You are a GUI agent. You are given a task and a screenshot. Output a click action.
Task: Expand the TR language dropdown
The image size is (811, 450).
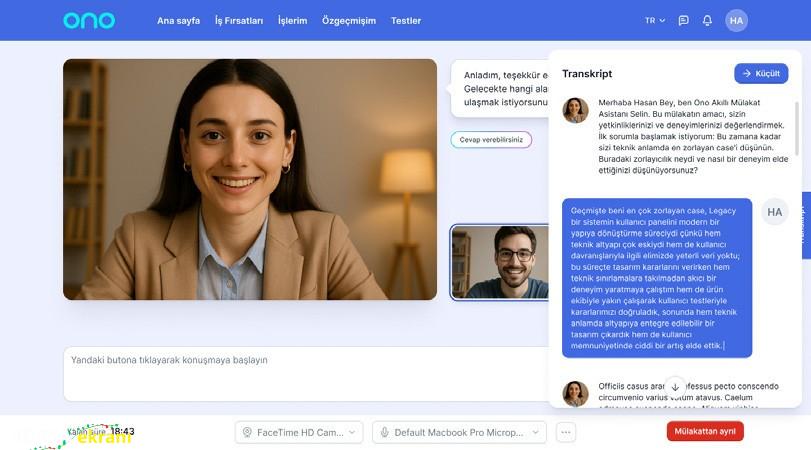pos(655,21)
